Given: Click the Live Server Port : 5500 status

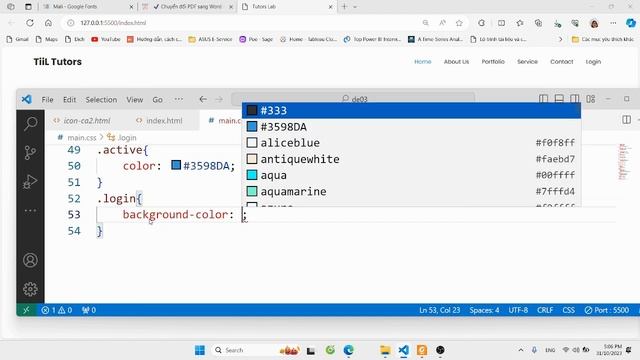Looking at the screenshot, I should (607, 310).
